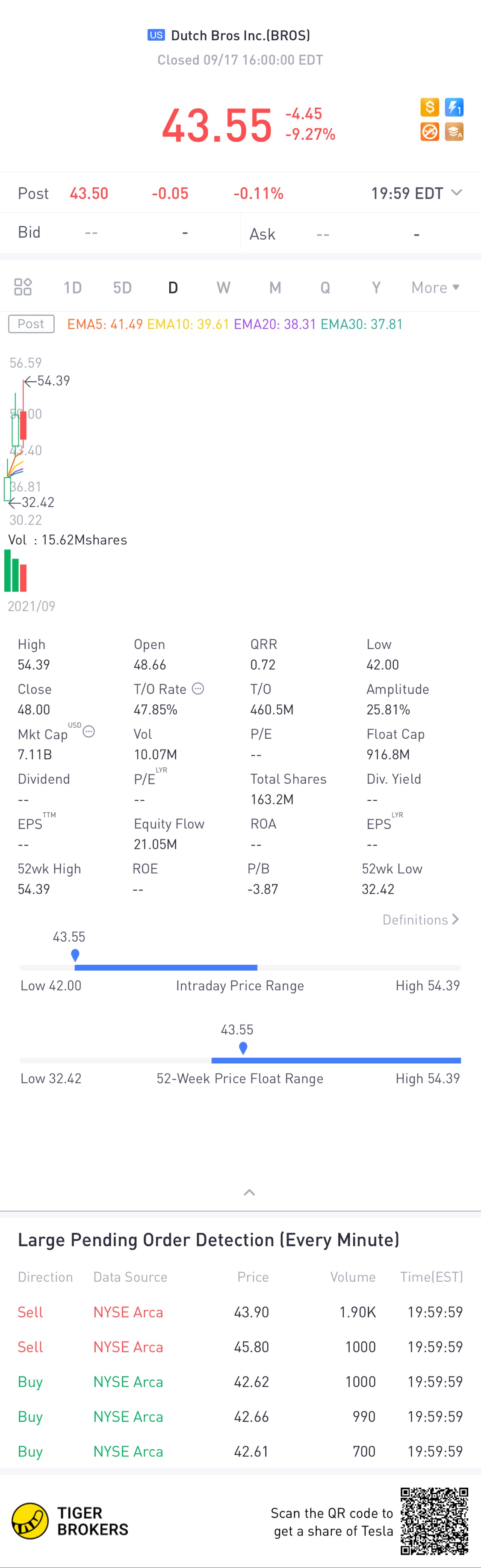Screen dimensions: 481x1568
Task: Select the W weekly chart tab
Action: pos(224,287)
